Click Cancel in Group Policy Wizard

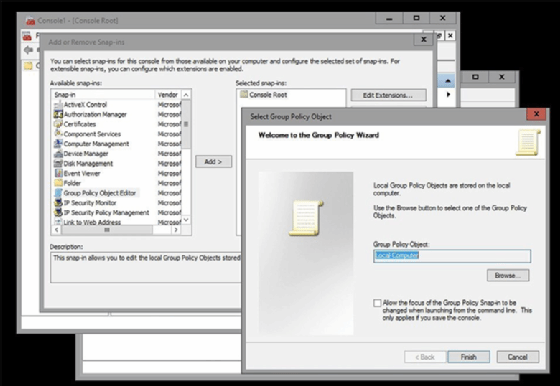pos(518,357)
